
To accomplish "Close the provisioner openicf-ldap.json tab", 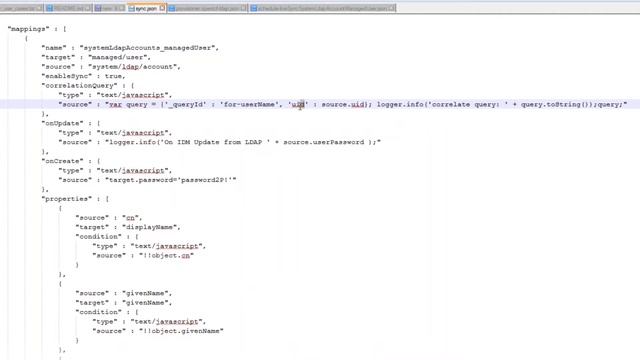I will pos(244,8).
